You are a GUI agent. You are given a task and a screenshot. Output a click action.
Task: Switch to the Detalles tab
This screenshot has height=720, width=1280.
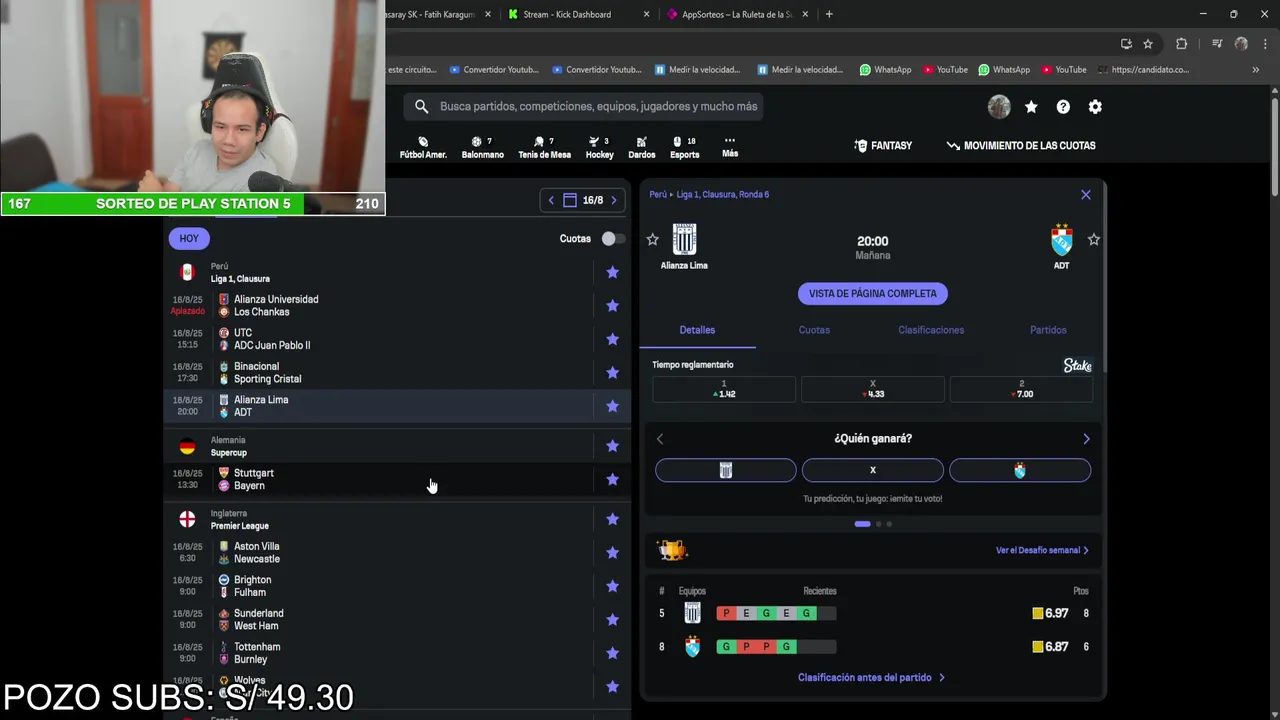697,330
